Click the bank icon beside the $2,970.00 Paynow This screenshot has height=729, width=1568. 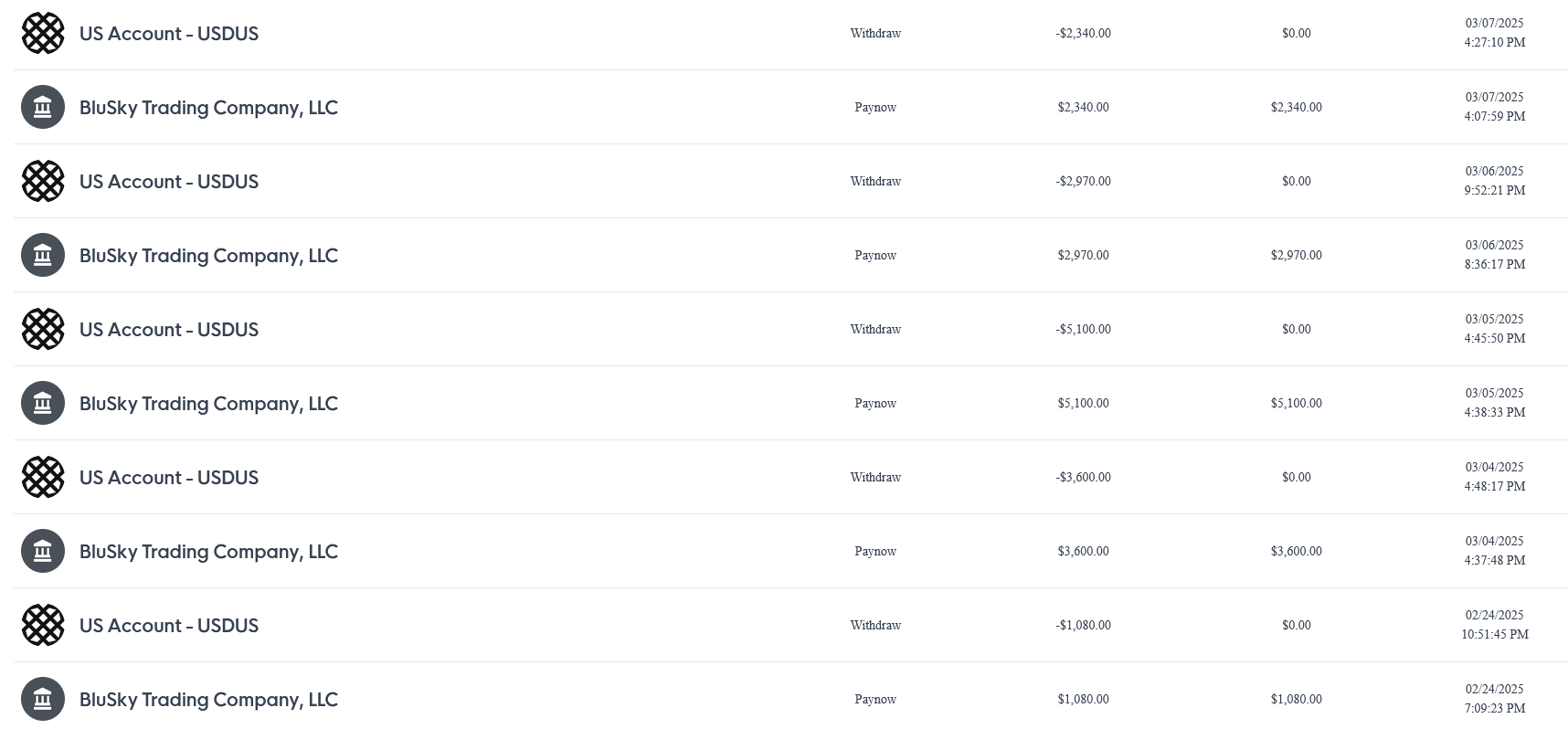(x=43, y=255)
